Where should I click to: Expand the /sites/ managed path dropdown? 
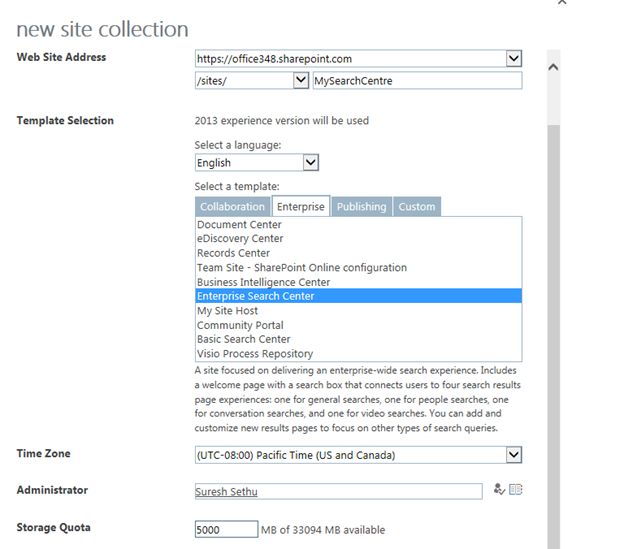(301, 80)
